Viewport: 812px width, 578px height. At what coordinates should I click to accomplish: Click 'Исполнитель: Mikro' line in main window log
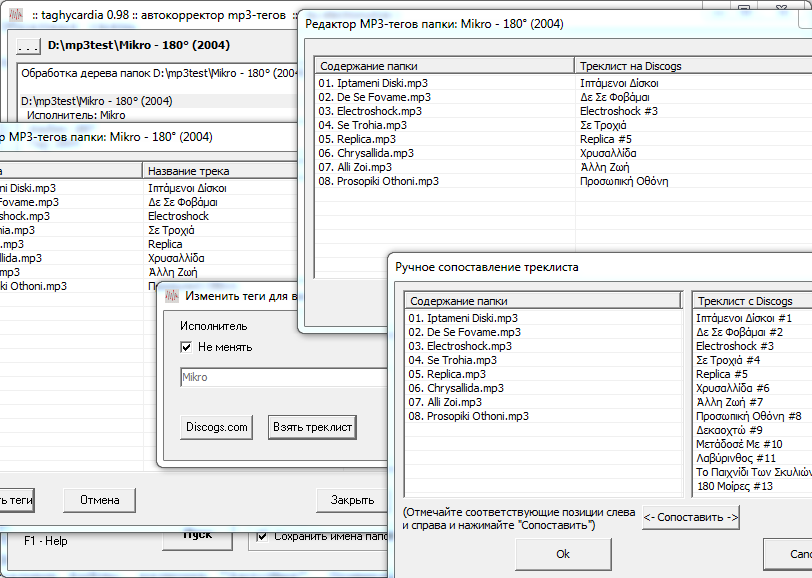point(76,115)
